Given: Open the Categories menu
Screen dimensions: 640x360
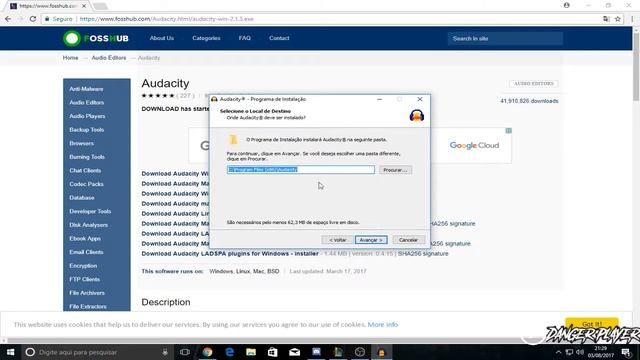Looking at the screenshot, I should [x=206, y=38].
